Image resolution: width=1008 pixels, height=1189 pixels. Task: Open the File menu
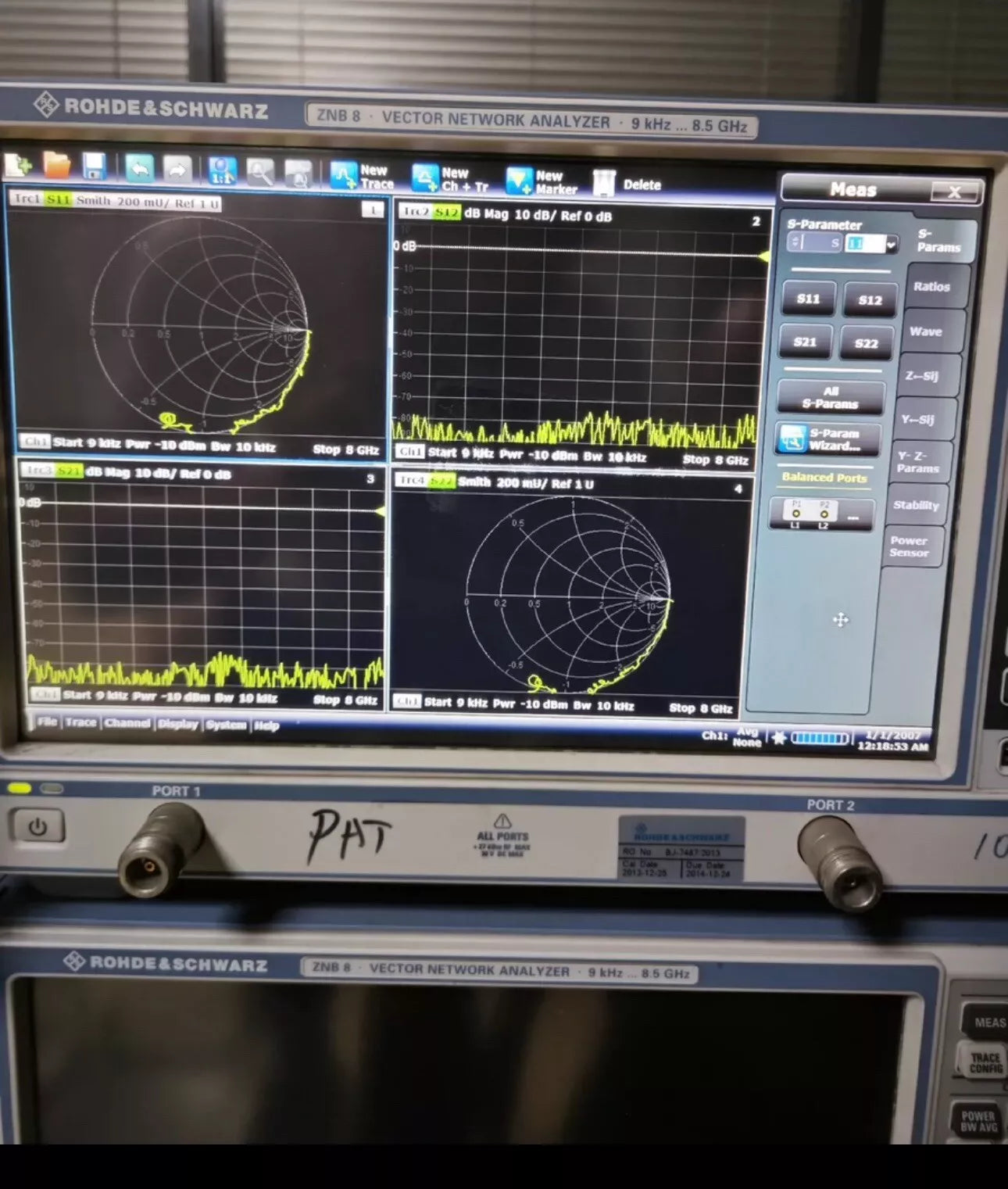(x=47, y=722)
